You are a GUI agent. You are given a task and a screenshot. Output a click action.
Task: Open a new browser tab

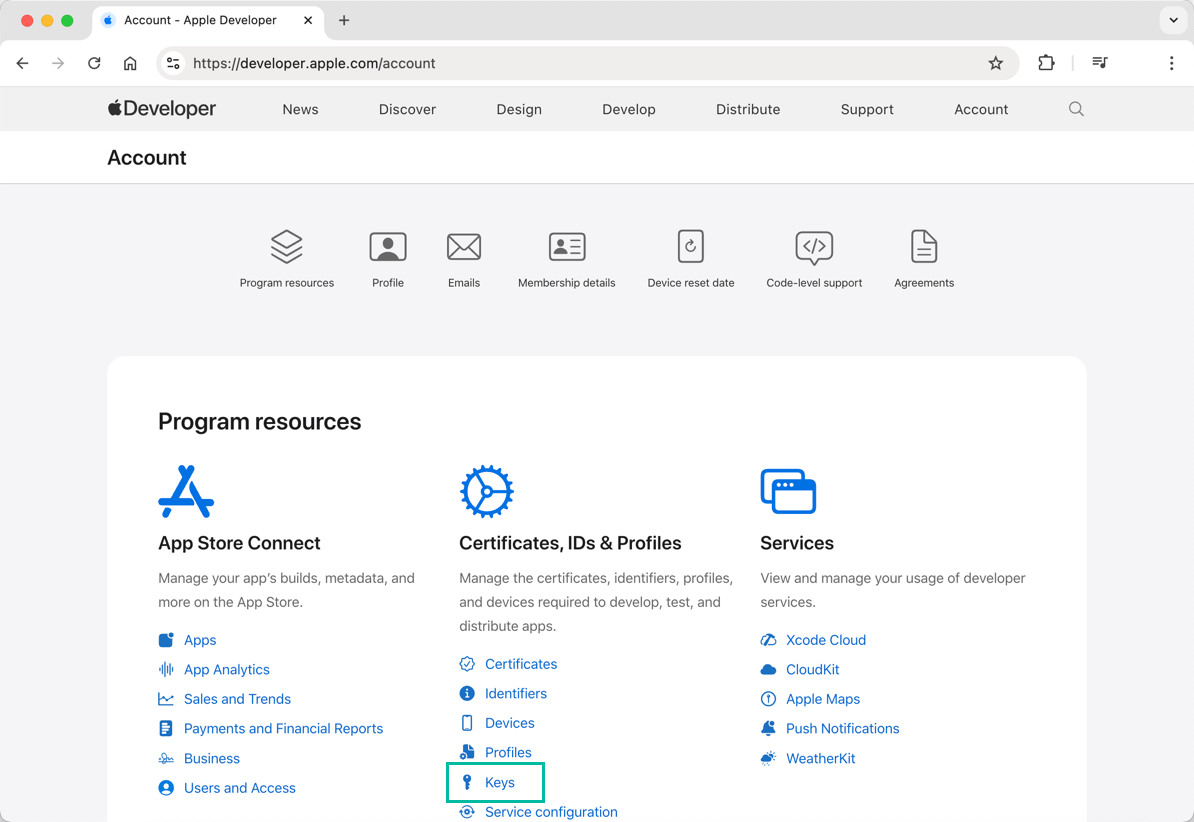click(344, 20)
